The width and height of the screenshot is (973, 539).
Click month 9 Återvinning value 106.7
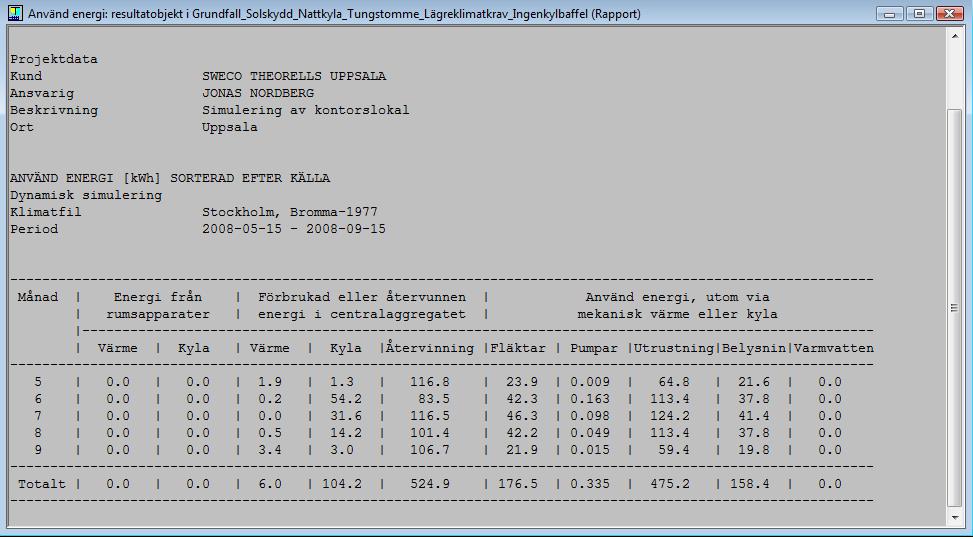coord(429,450)
